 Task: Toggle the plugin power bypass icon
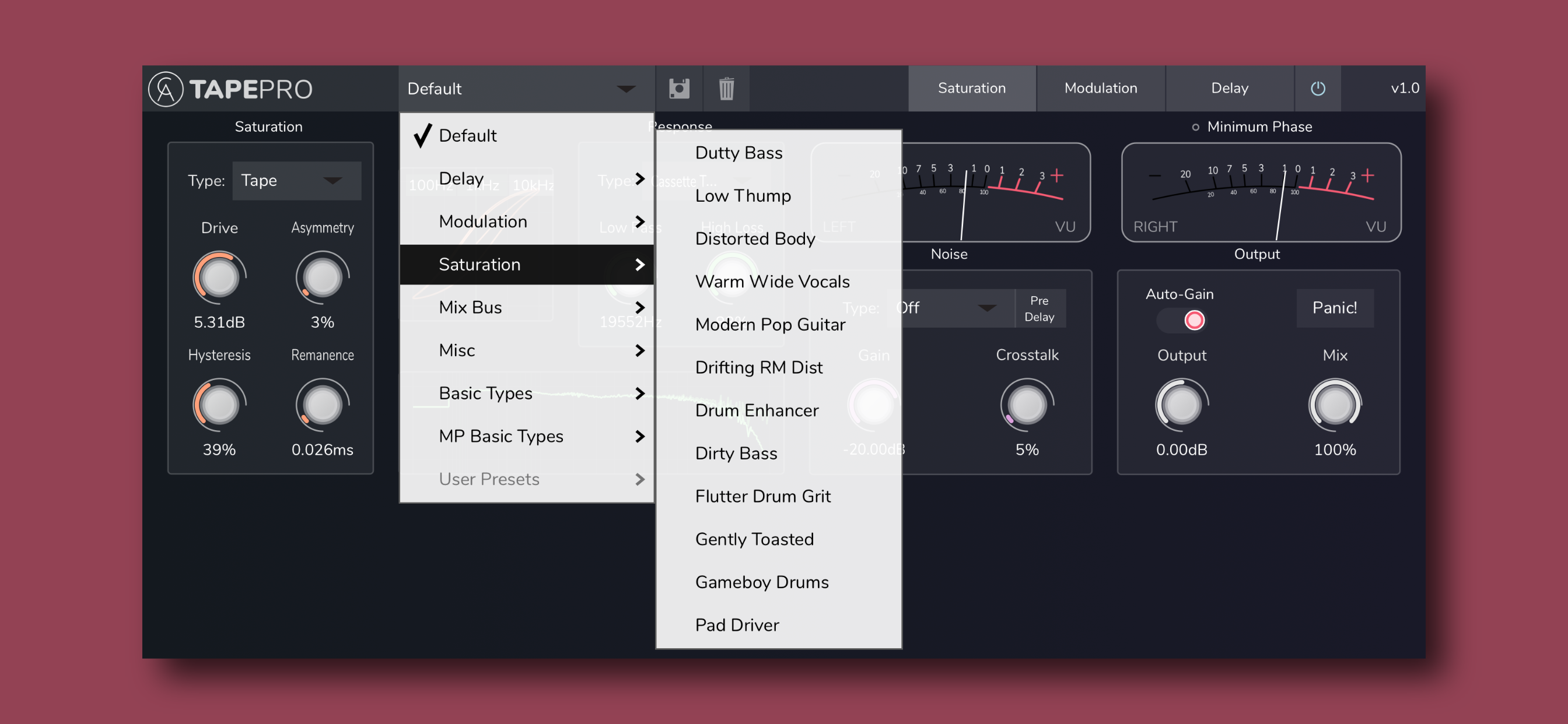pos(1317,89)
